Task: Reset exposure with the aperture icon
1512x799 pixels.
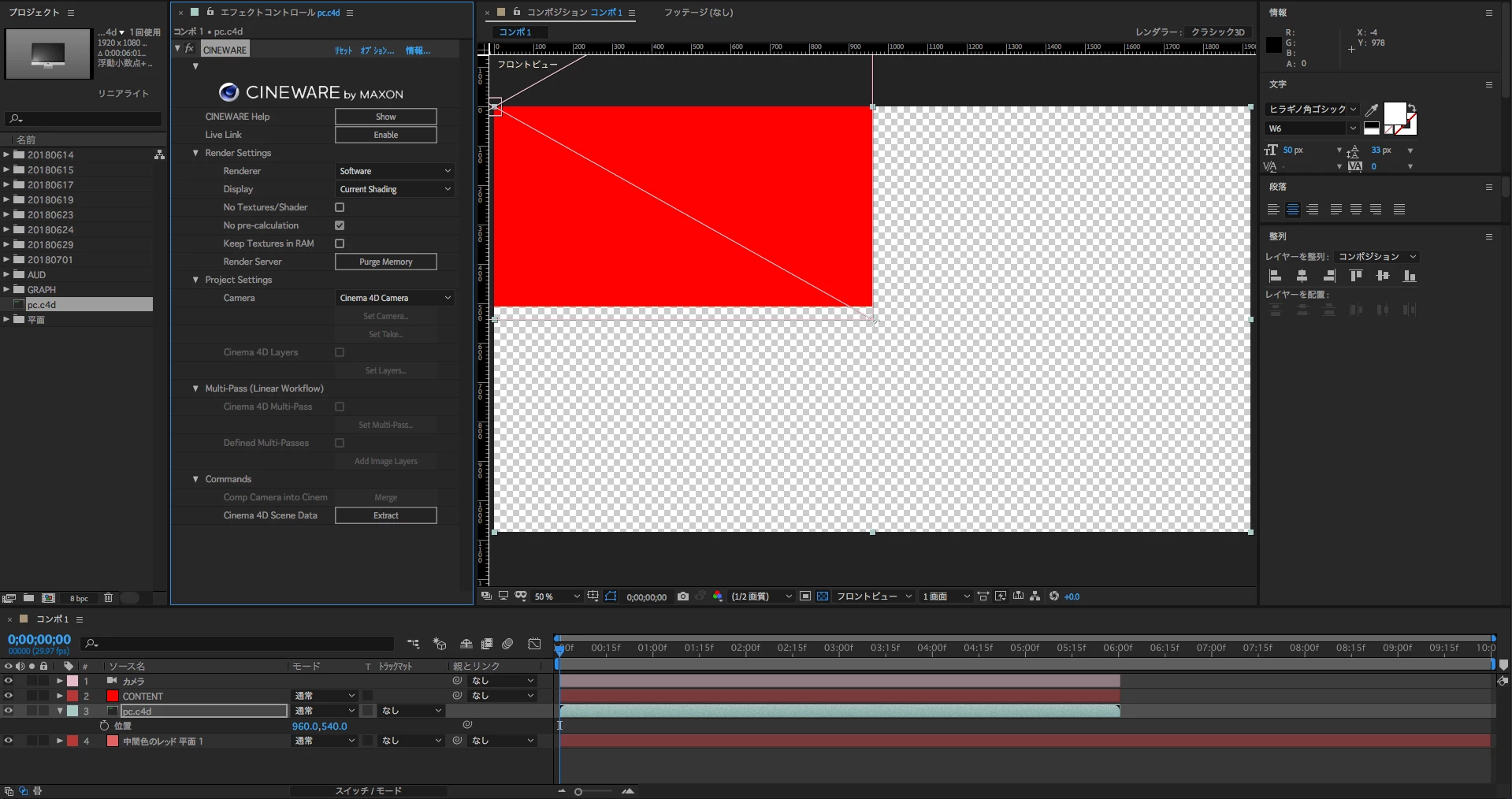Action: coord(1054,596)
